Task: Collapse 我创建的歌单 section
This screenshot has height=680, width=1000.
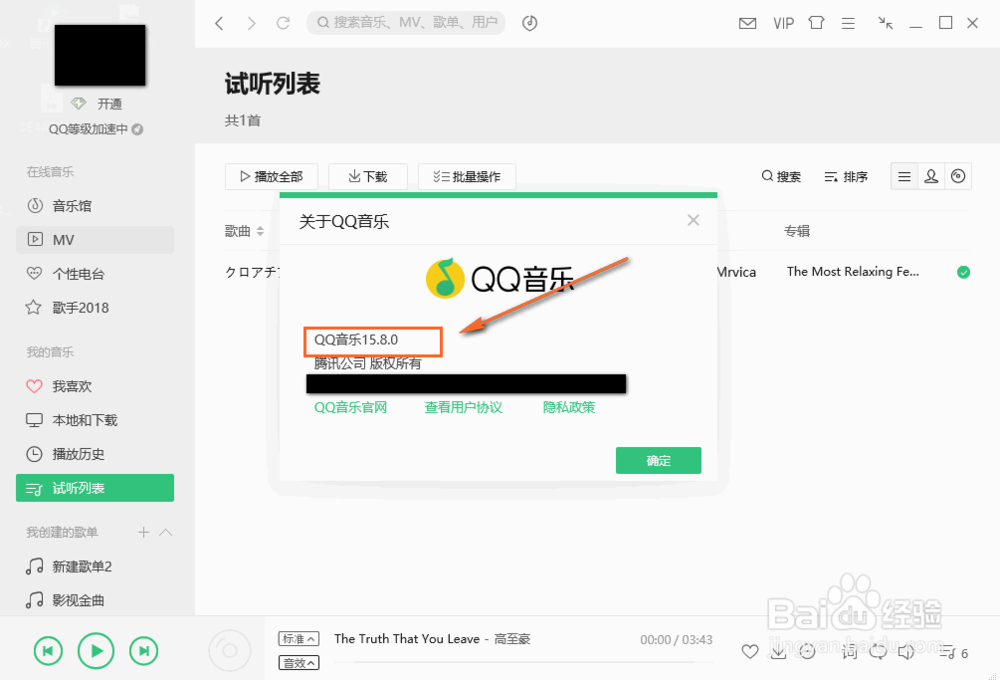Action: (166, 532)
